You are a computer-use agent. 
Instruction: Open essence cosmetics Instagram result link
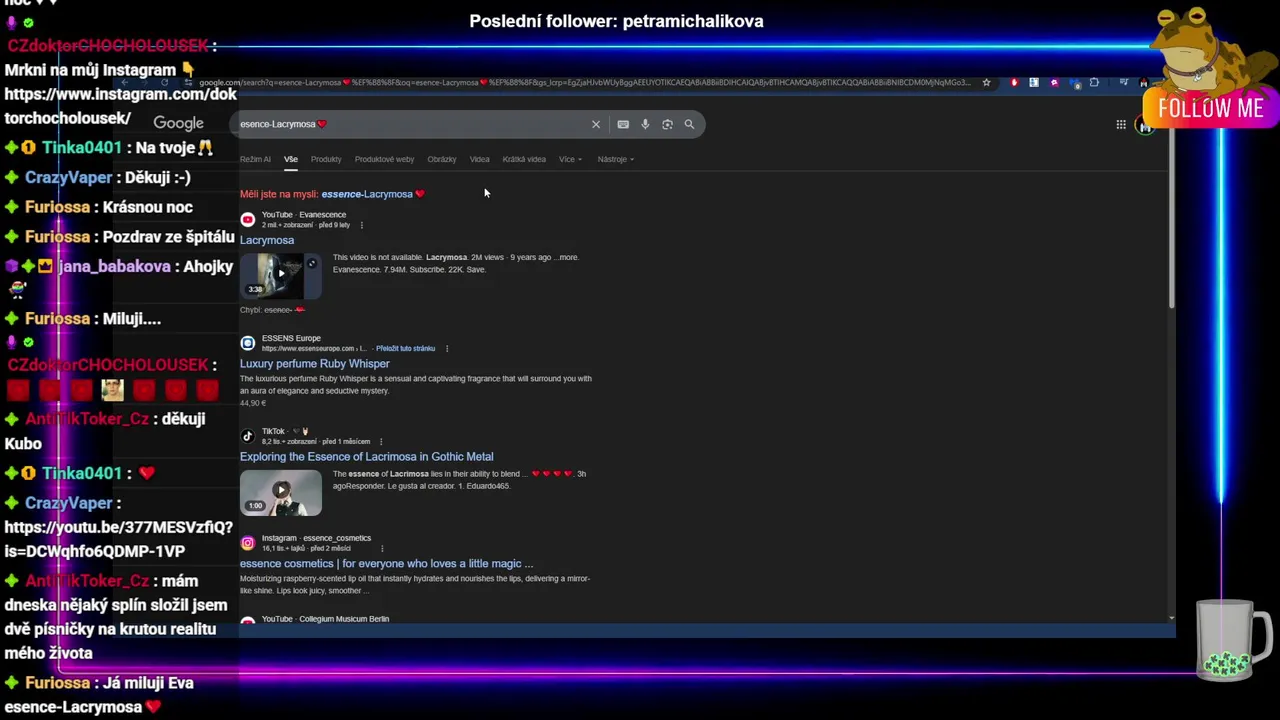[x=386, y=564]
